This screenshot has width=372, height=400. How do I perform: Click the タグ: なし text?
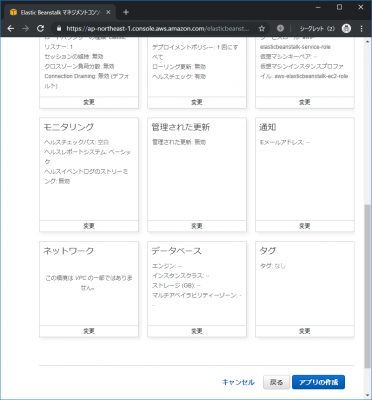(273, 266)
